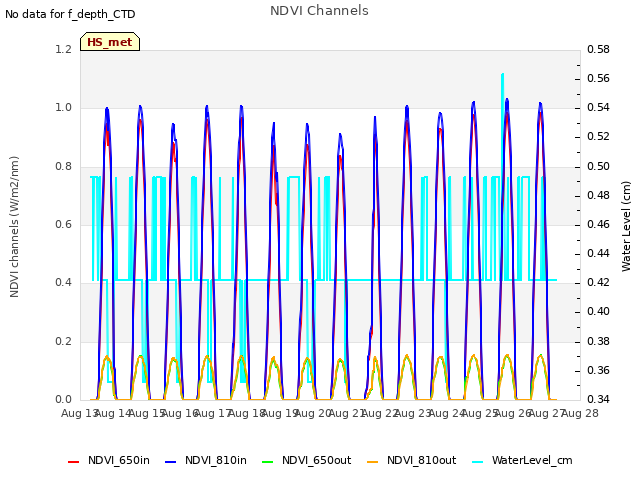The width and height of the screenshot is (640, 480).
Task: Click the orange NDVI_810out legend swatch
Action: click(x=373, y=462)
